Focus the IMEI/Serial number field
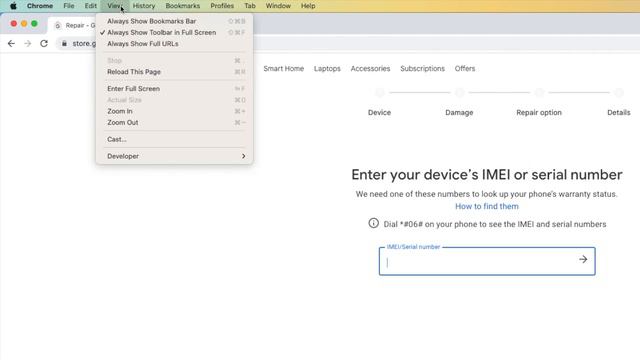This screenshot has height=360, width=640. pyautogui.click(x=487, y=261)
